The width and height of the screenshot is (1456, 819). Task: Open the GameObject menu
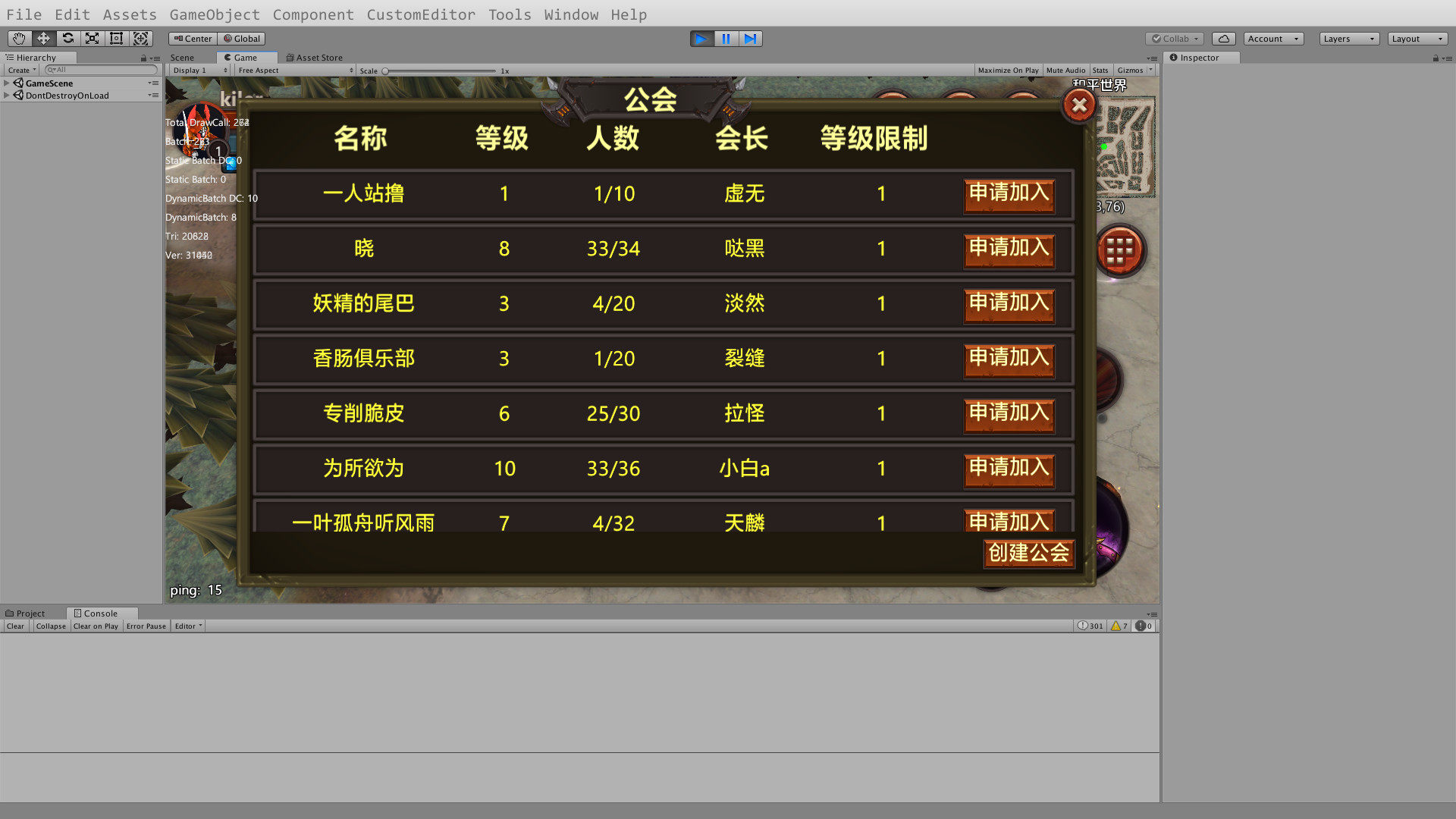[214, 14]
